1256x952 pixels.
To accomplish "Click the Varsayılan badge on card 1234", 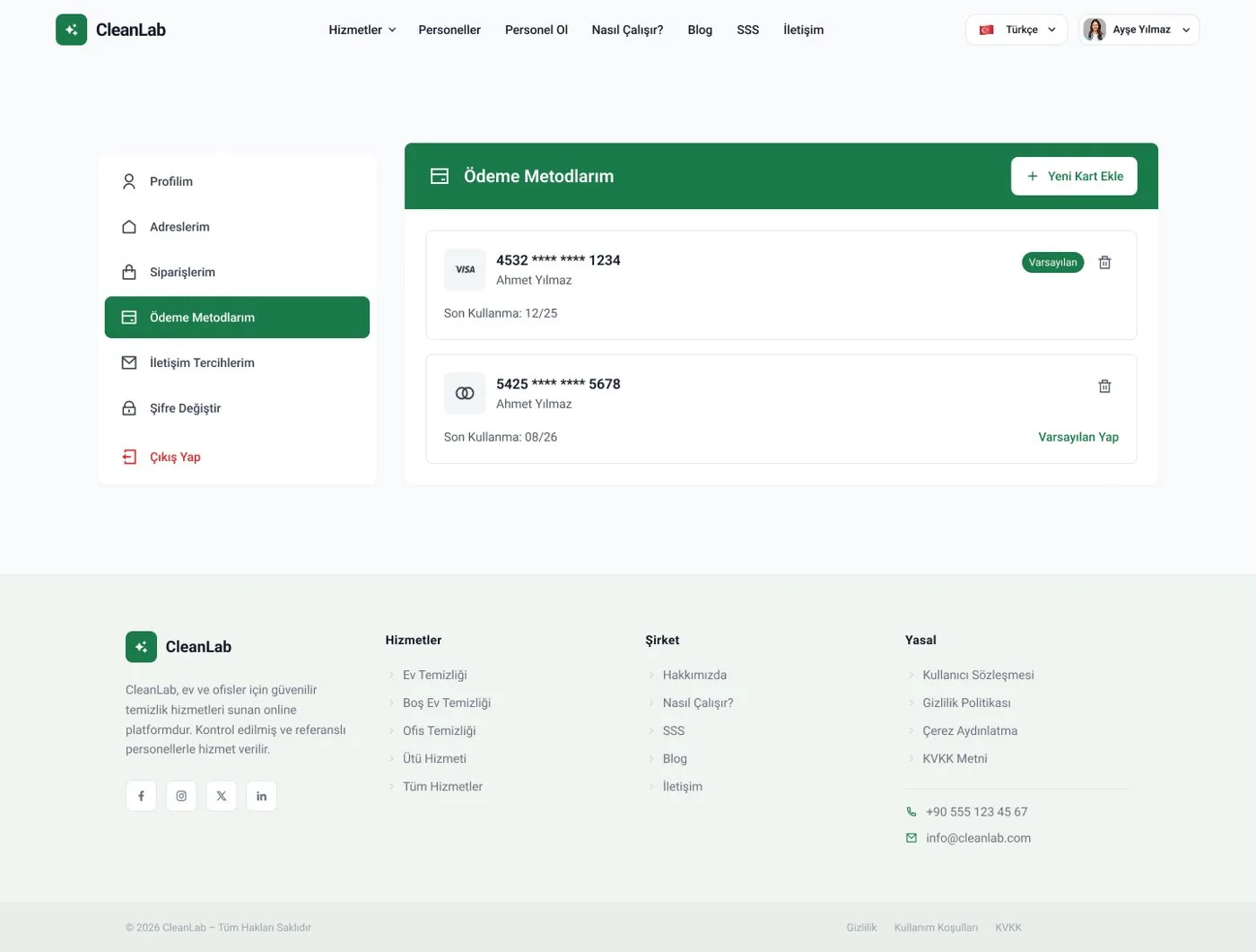I will tap(1052, 262).
